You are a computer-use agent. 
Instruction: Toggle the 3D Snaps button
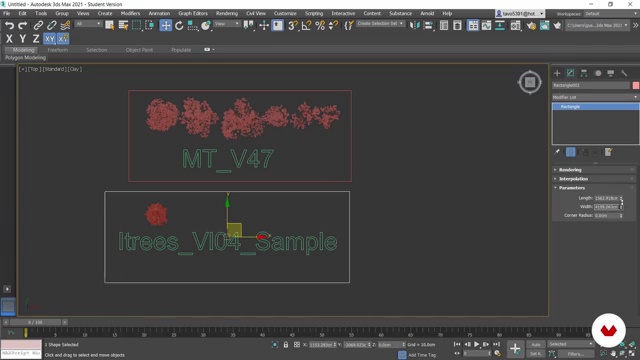tap(293, 25)
